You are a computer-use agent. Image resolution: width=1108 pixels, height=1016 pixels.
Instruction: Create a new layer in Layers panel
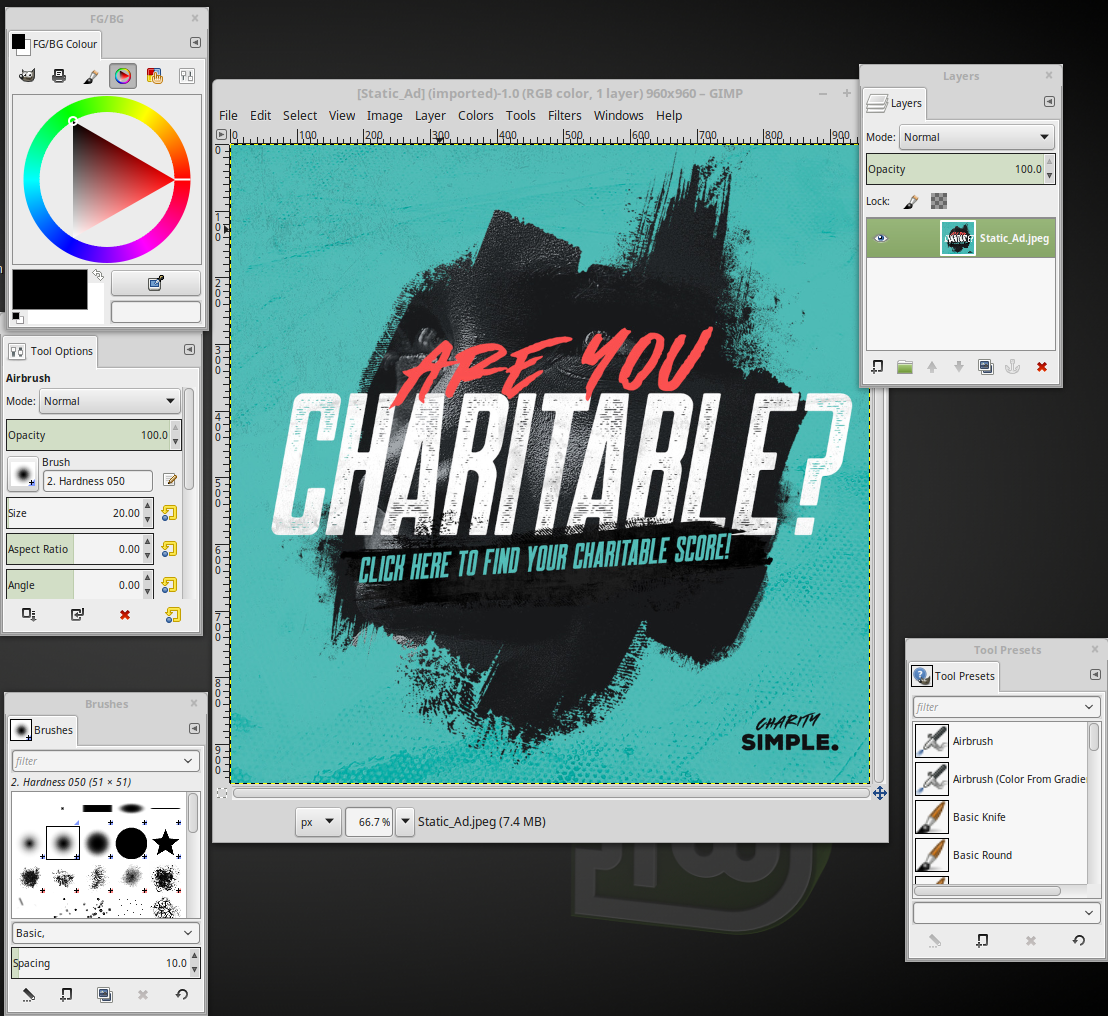pyautogui.click(x=877, y=367)
